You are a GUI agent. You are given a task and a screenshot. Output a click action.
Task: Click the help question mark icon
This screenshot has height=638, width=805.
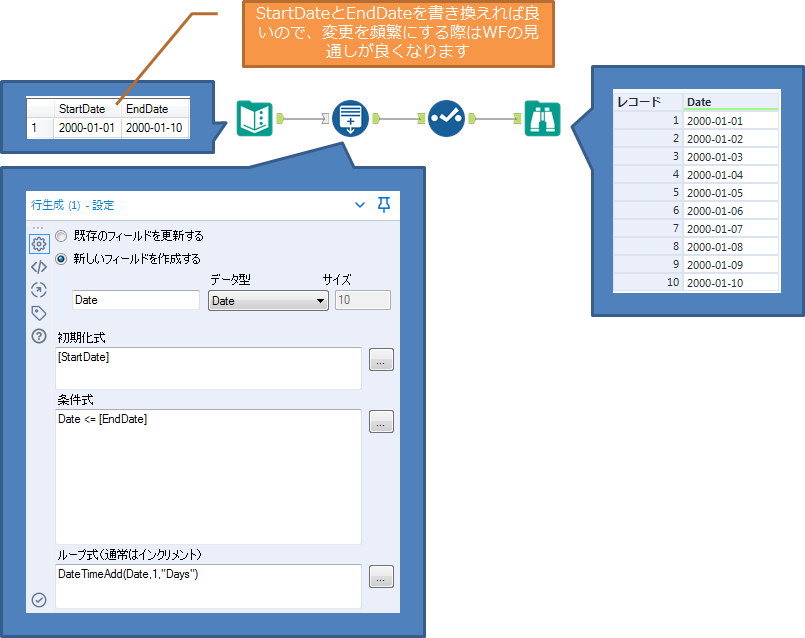(39, 336)
